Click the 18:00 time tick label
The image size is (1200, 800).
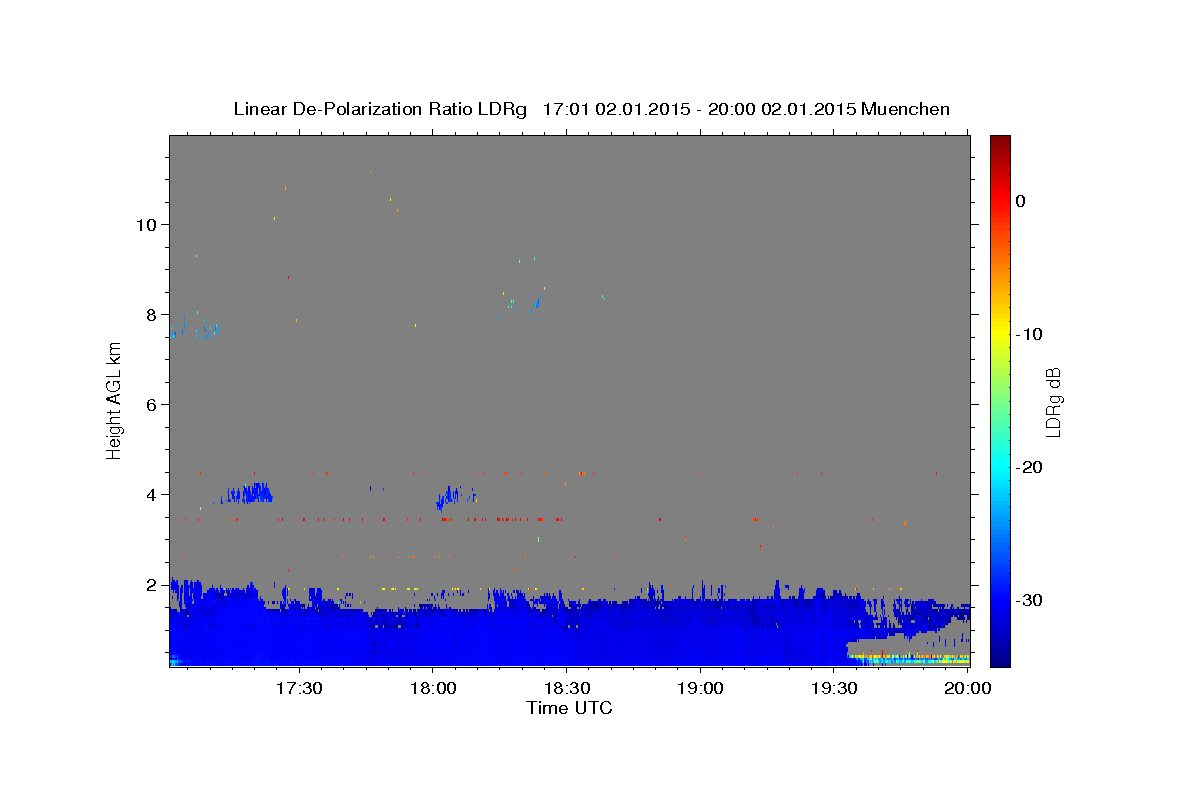[x=432, y=688]
